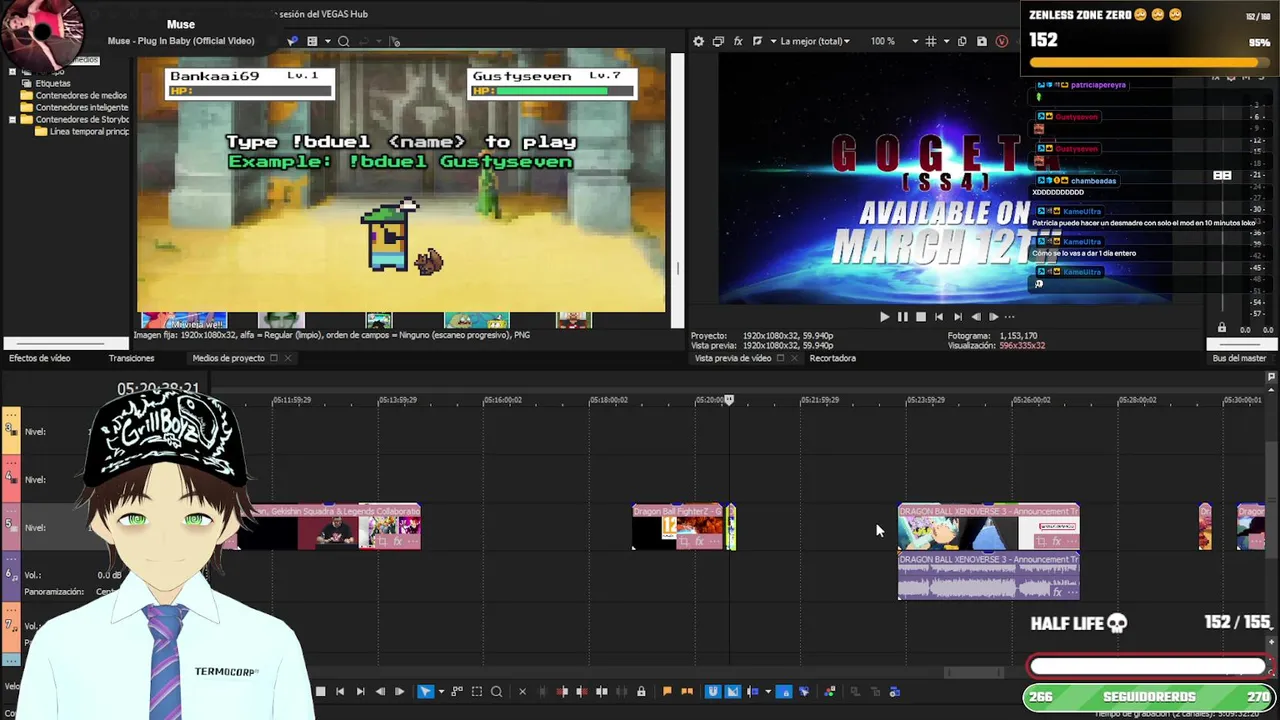Go to end in preview controls
The image size is (1280, 720).
pos(957,317)
